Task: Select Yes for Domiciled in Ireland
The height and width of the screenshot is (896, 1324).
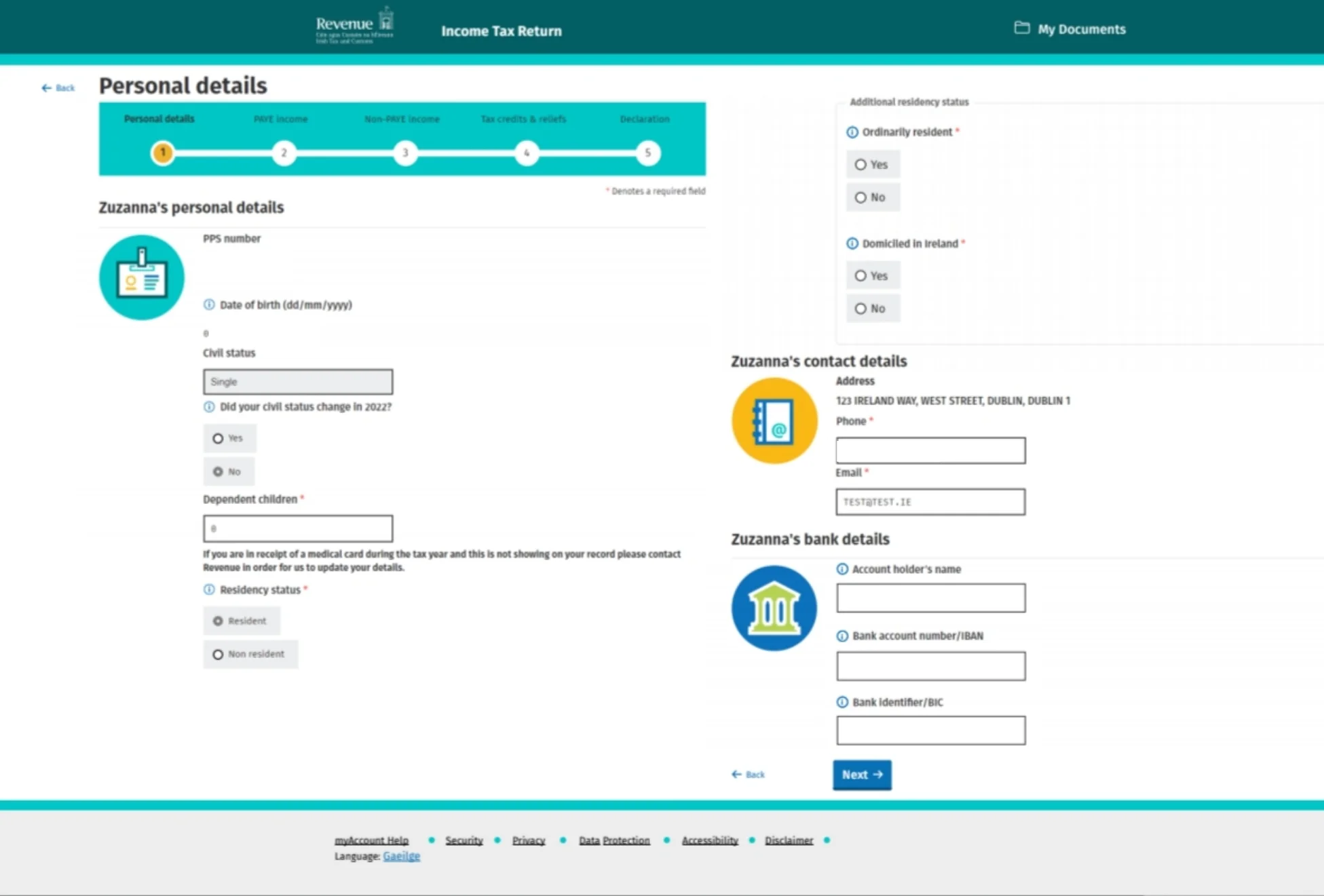Action: [860, 276]
